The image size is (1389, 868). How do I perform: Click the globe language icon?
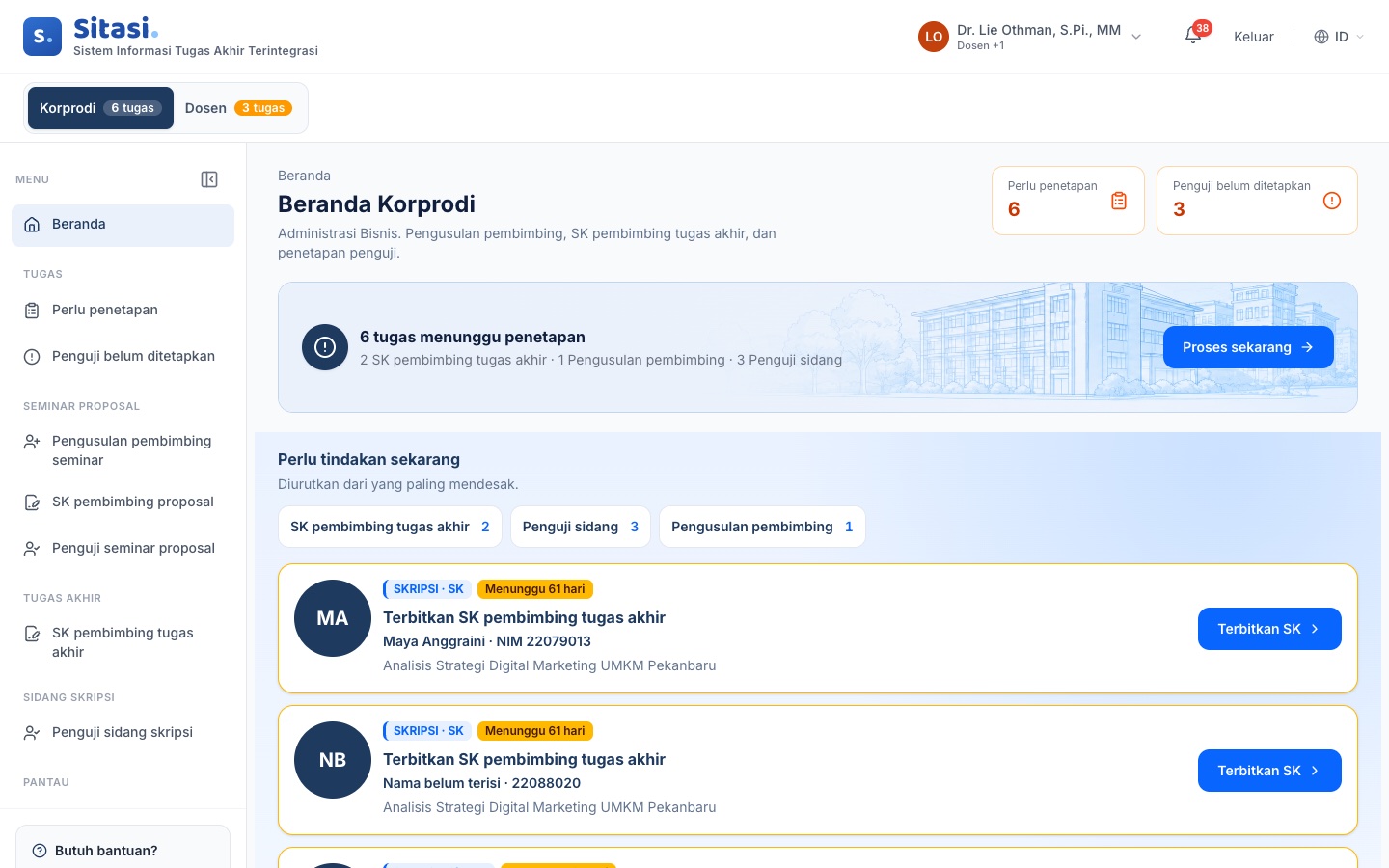click(x=1321, y=37)
